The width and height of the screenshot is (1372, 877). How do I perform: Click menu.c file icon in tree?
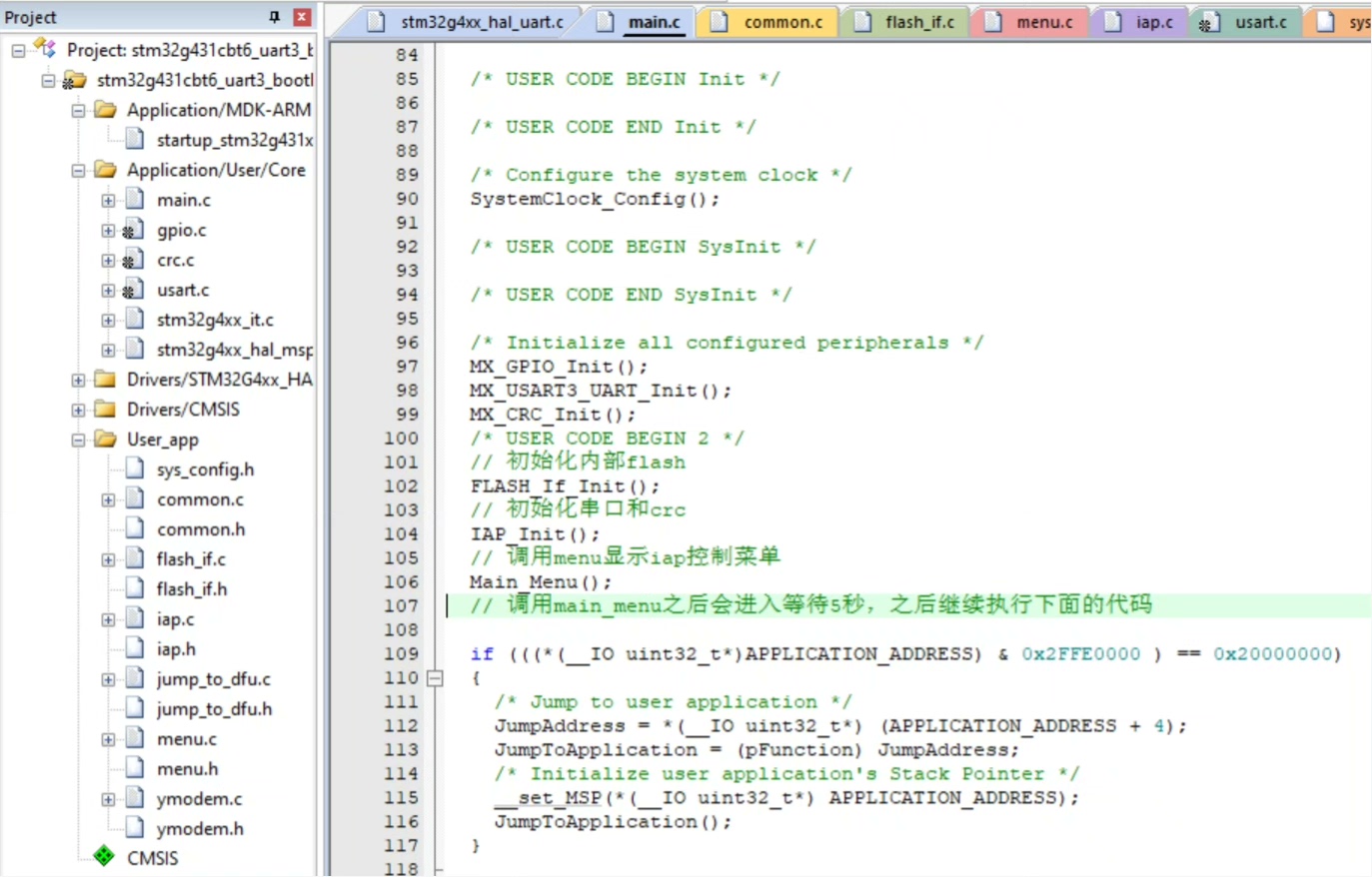tap(135, 738)
